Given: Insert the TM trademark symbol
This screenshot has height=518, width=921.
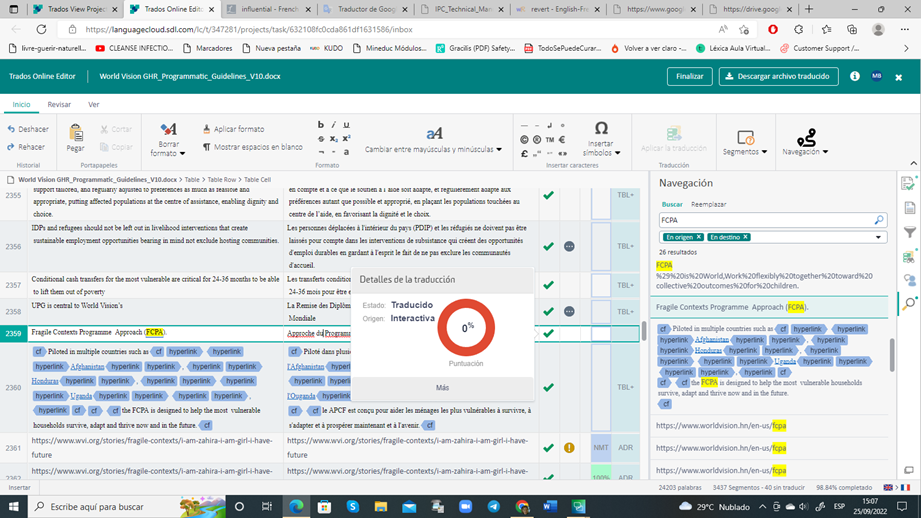Looking at the screenshot, I should point(550,140).
